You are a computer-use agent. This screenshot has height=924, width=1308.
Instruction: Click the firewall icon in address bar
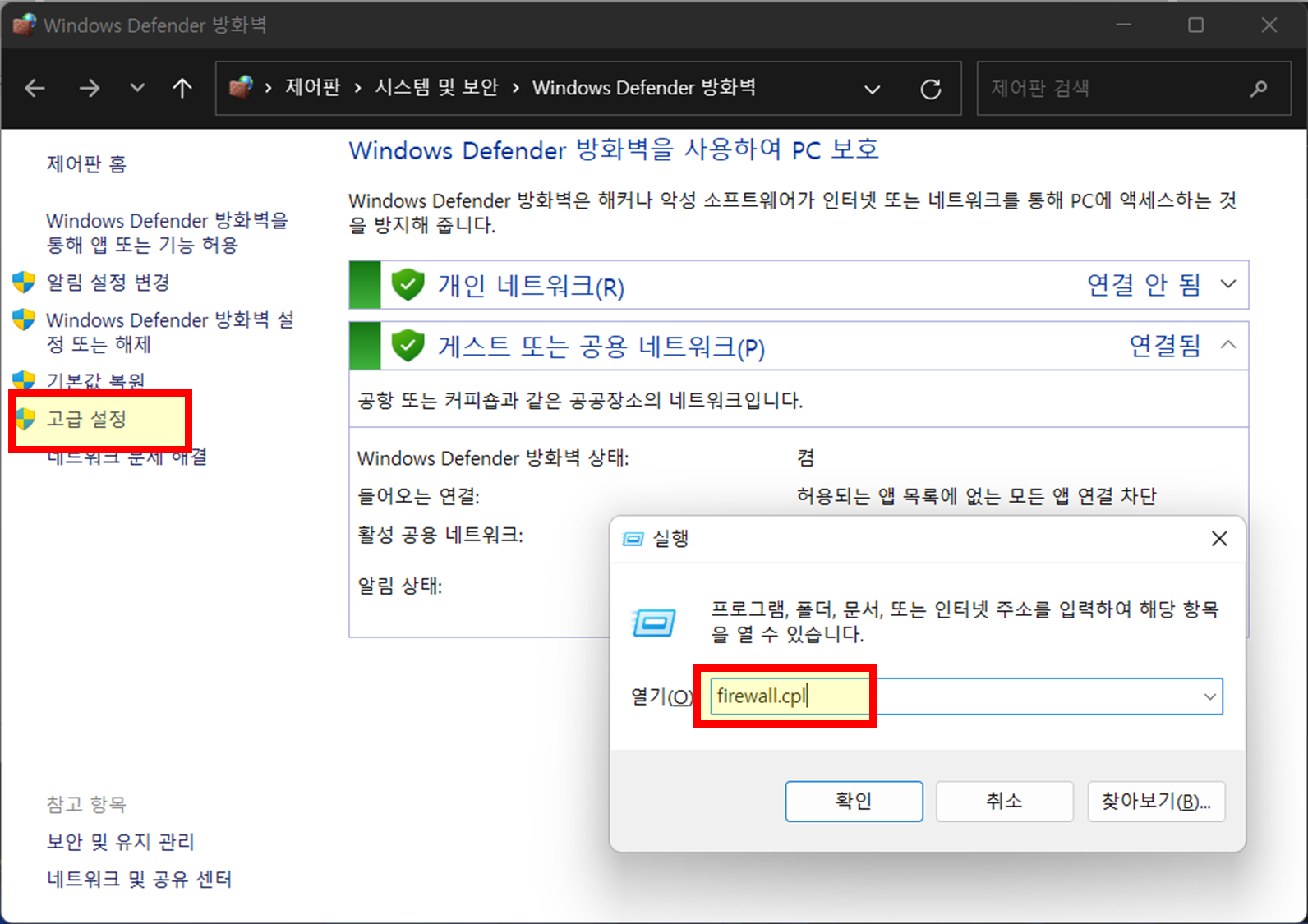(241, 87)
